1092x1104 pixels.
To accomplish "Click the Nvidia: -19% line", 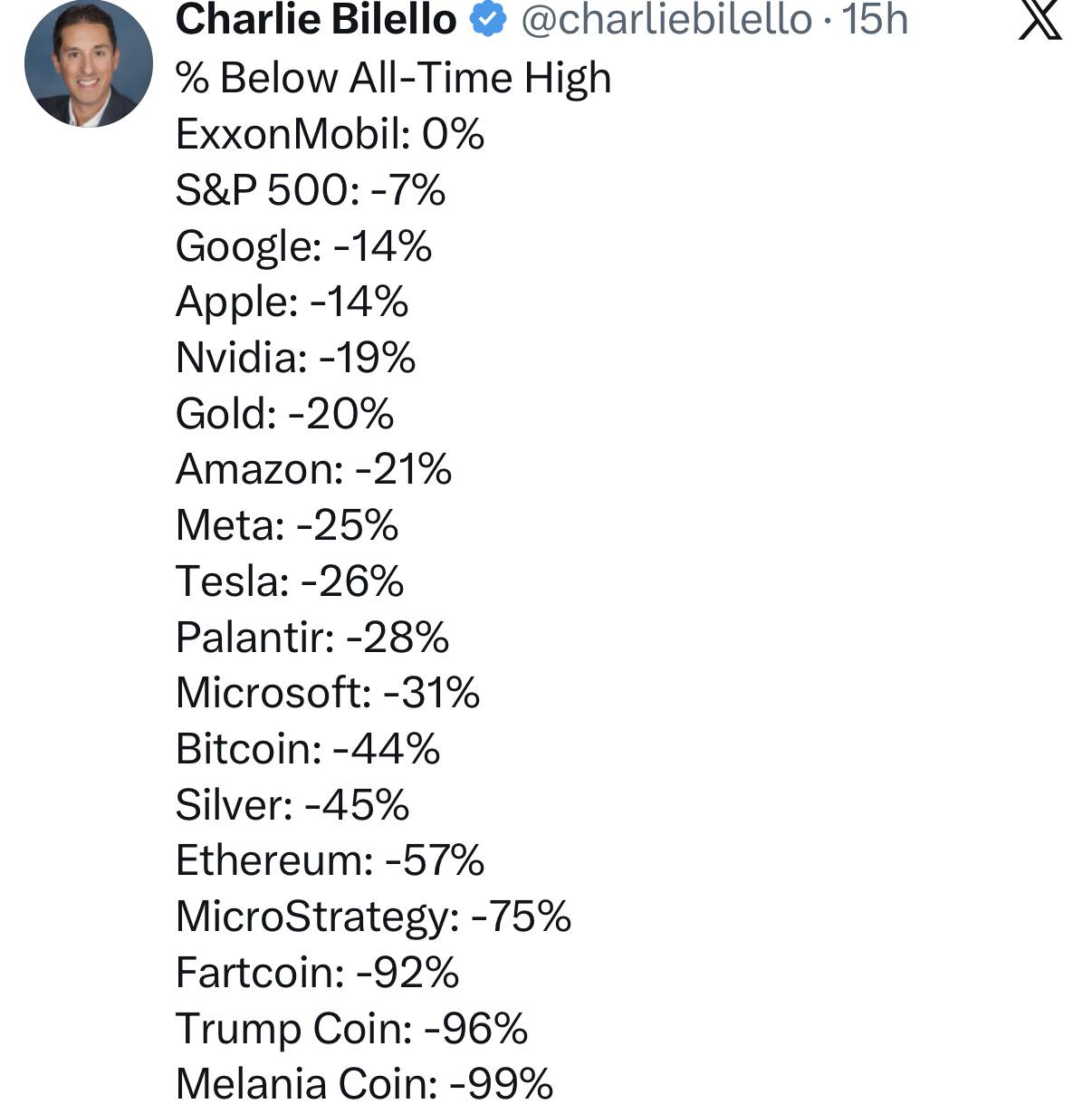I will click(295, 358).
